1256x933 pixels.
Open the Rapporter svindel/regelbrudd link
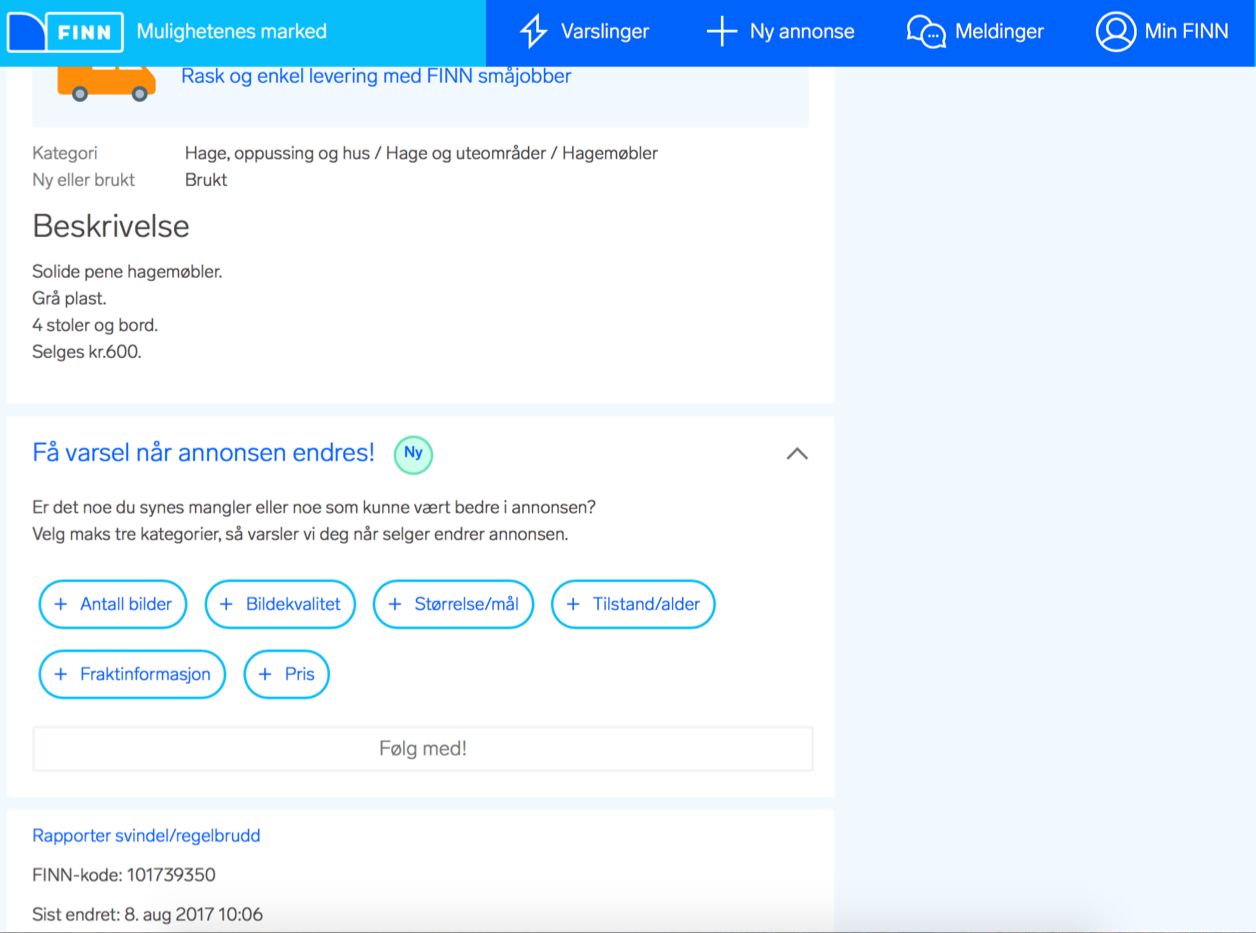(146, 835)
